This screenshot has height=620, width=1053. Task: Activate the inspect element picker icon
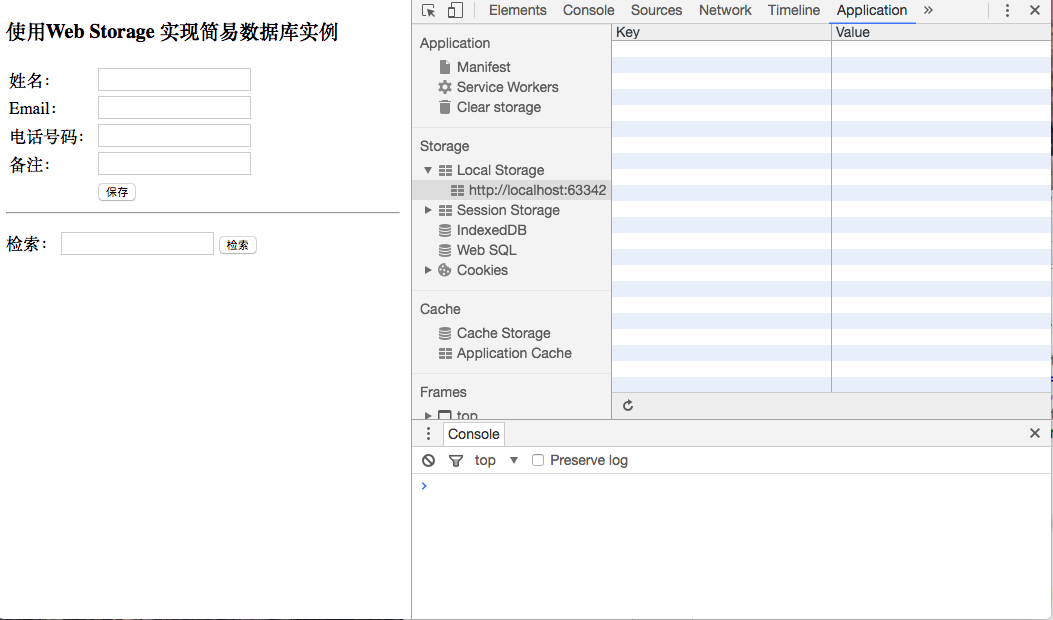click(428, 10)
